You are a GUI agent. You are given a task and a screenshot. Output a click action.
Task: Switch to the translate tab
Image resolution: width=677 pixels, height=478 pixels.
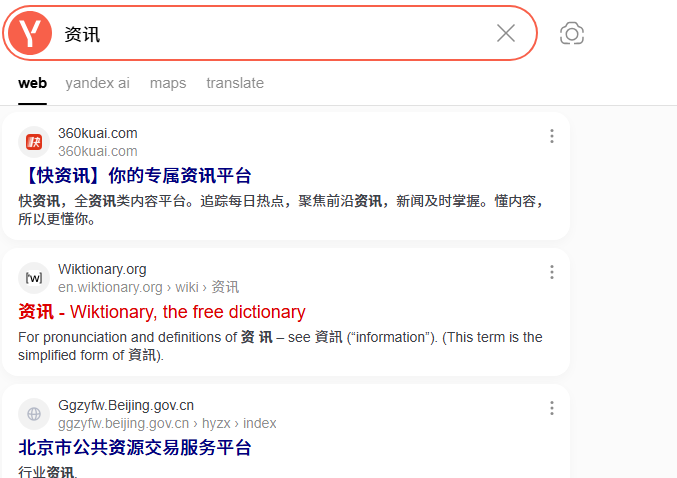(x=235, y=83)
